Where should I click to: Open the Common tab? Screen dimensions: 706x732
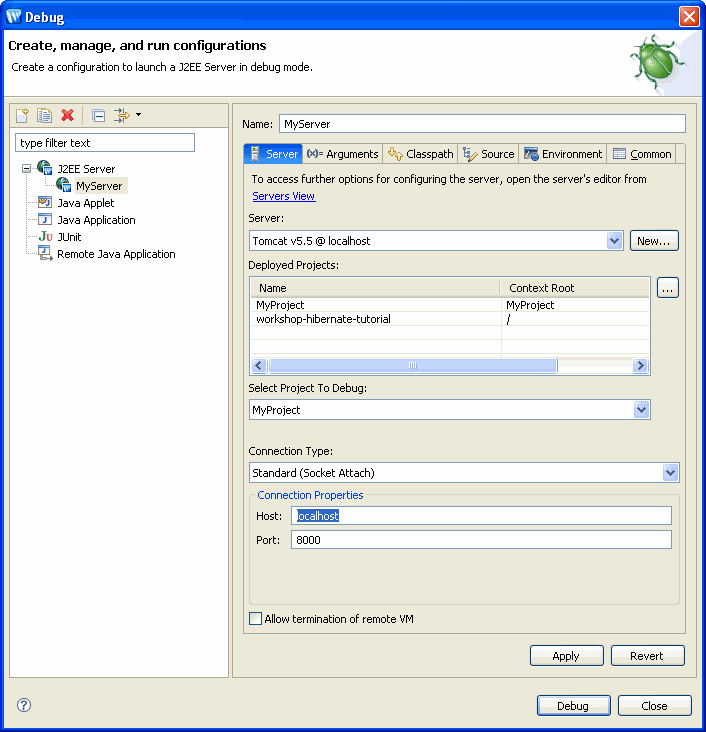tap(642, 154)
